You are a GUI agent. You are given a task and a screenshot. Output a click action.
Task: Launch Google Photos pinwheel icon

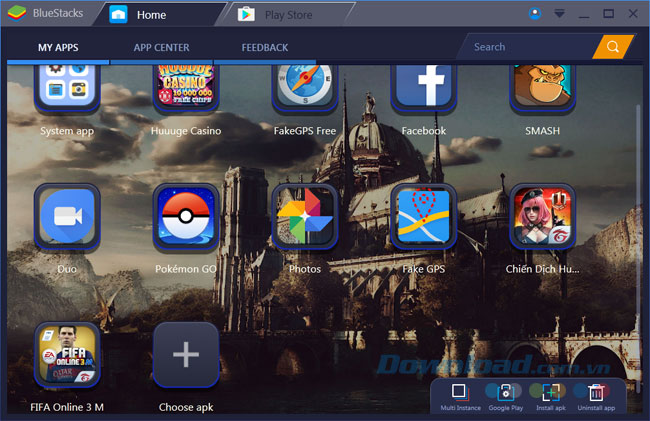[x=305, y=216]
